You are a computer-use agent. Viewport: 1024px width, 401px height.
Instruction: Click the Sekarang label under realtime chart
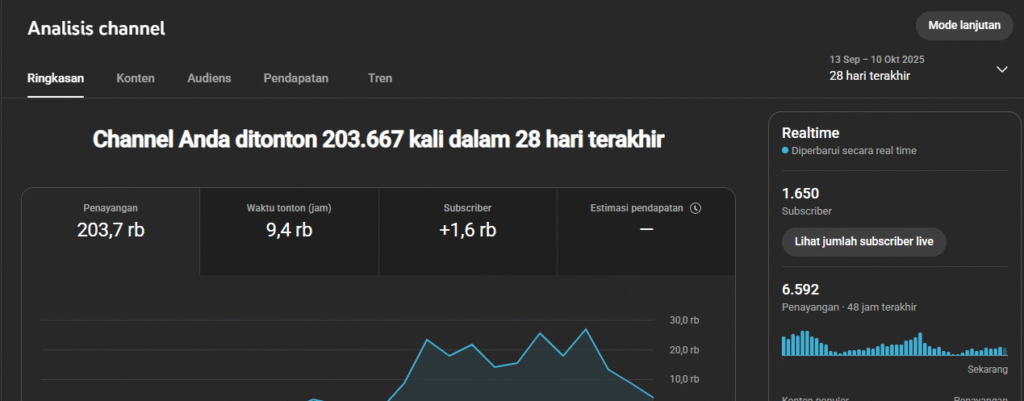pos(987,369)
